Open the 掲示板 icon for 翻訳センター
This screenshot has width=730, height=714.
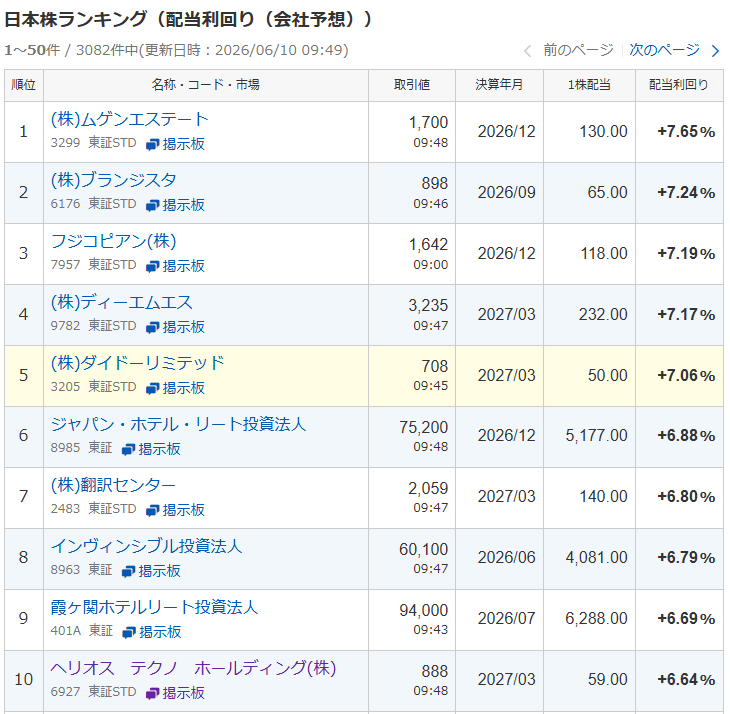click(x=175, y=510)
